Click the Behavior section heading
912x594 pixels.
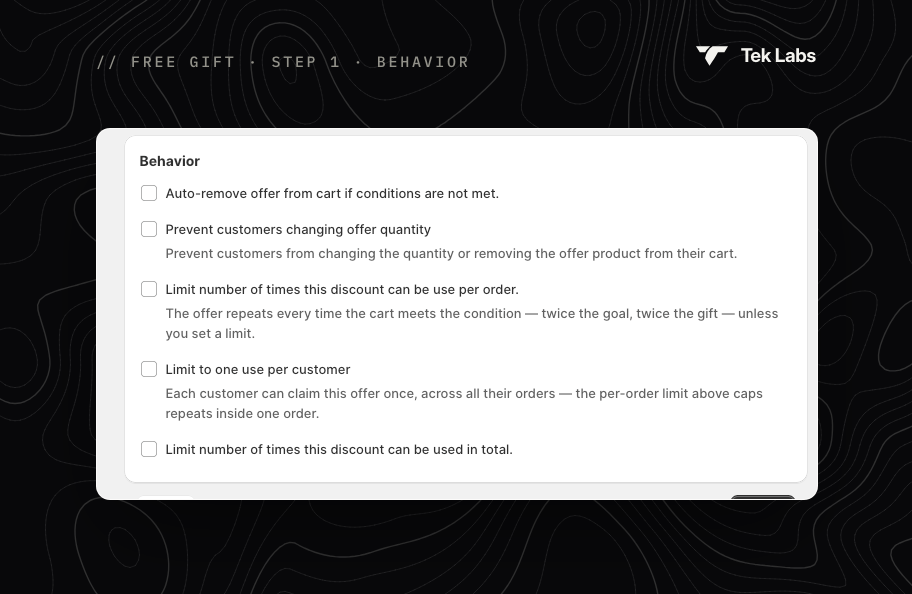point(170,161)
